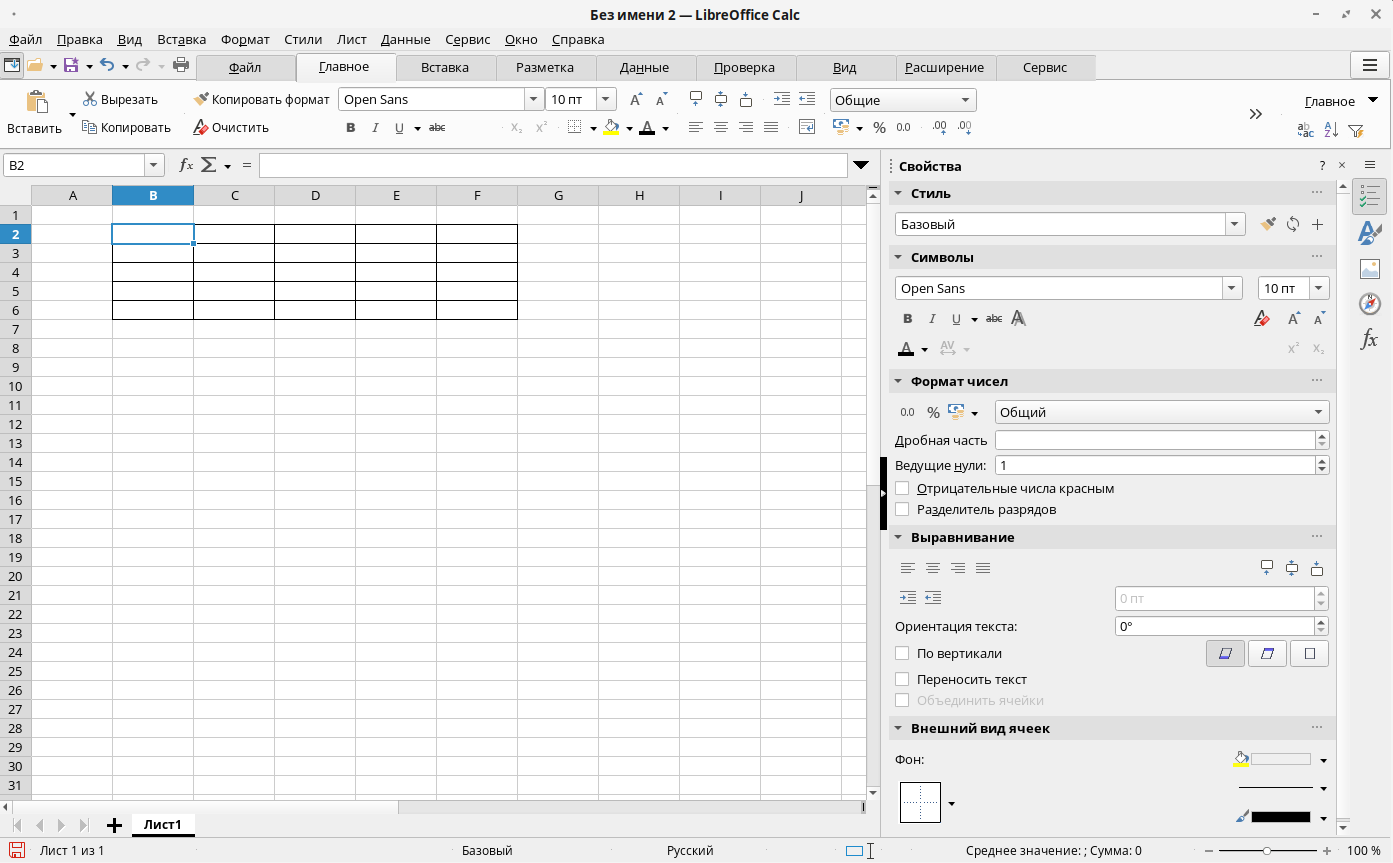
Task: Click the Strikethrough icon in the sidebar
Action: [x=993, y=319]
